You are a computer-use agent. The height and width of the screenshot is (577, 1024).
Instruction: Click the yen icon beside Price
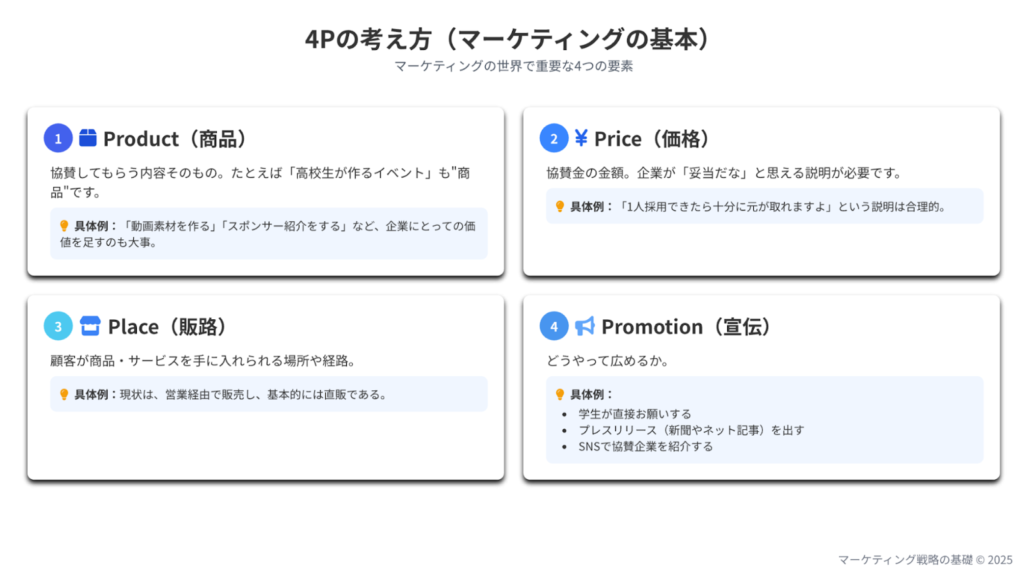pos(581,138)
